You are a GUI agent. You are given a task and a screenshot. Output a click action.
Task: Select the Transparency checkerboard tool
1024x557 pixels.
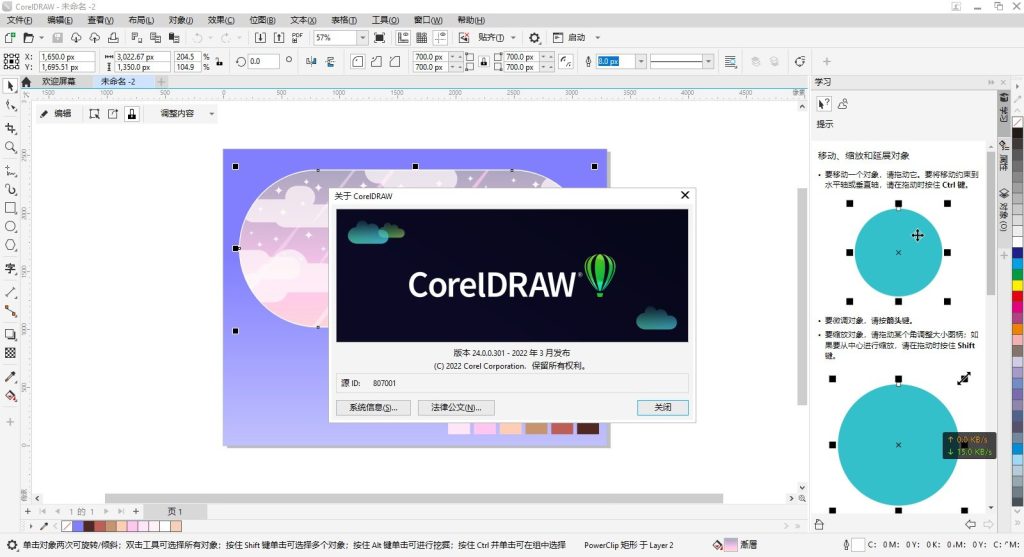10,353
